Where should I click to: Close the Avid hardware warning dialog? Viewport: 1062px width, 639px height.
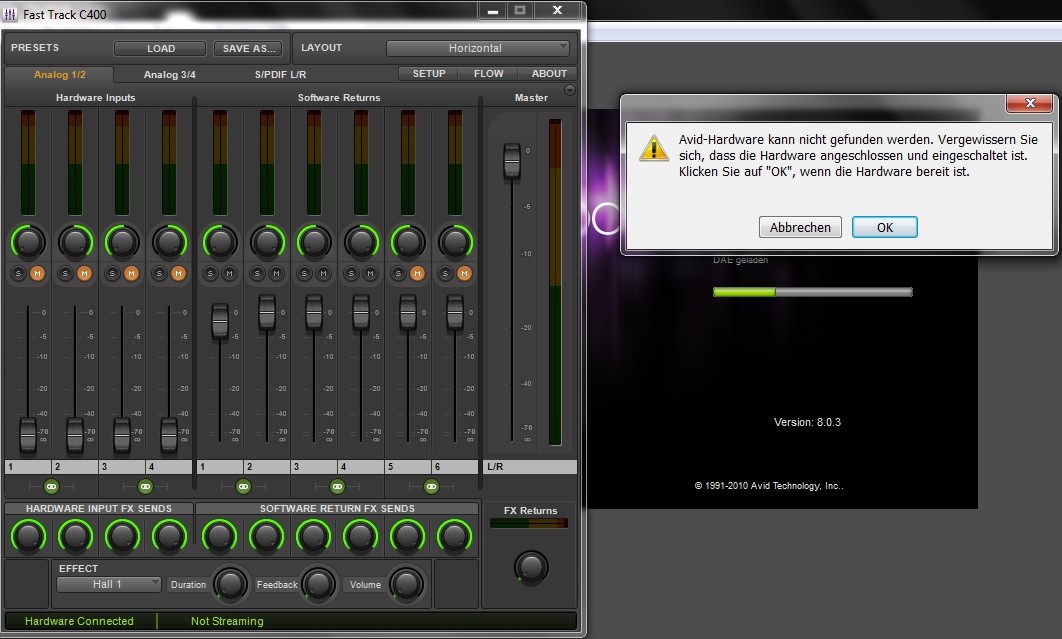point(1029,103)
